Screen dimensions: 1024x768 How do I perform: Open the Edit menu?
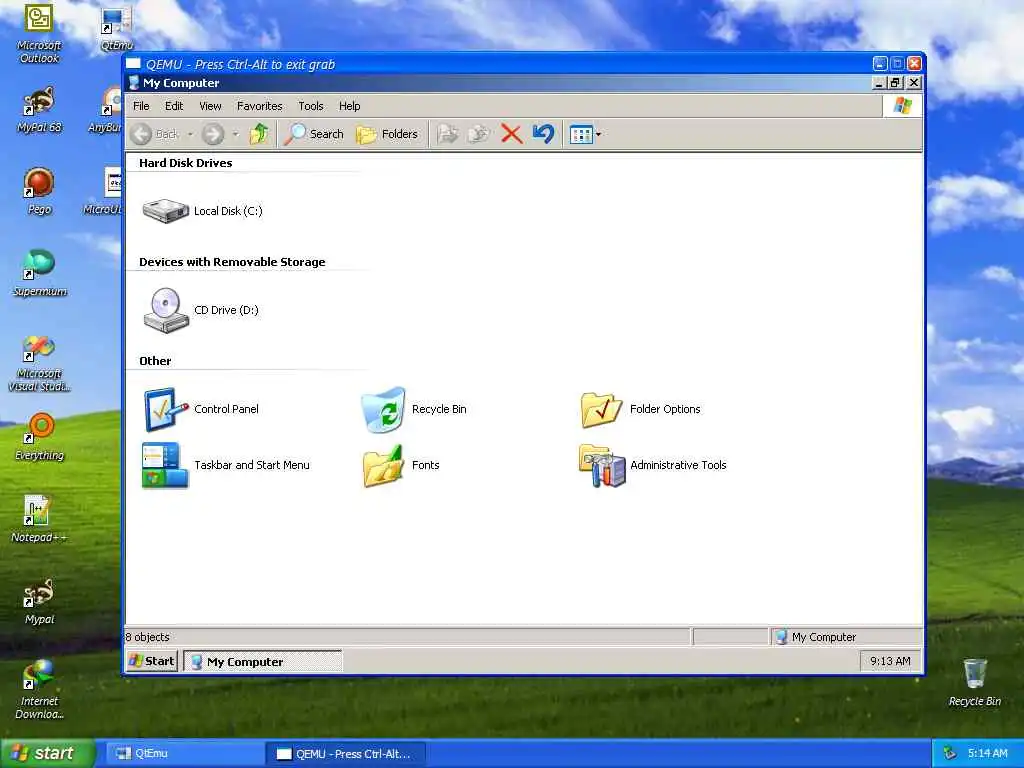(174, 106)
